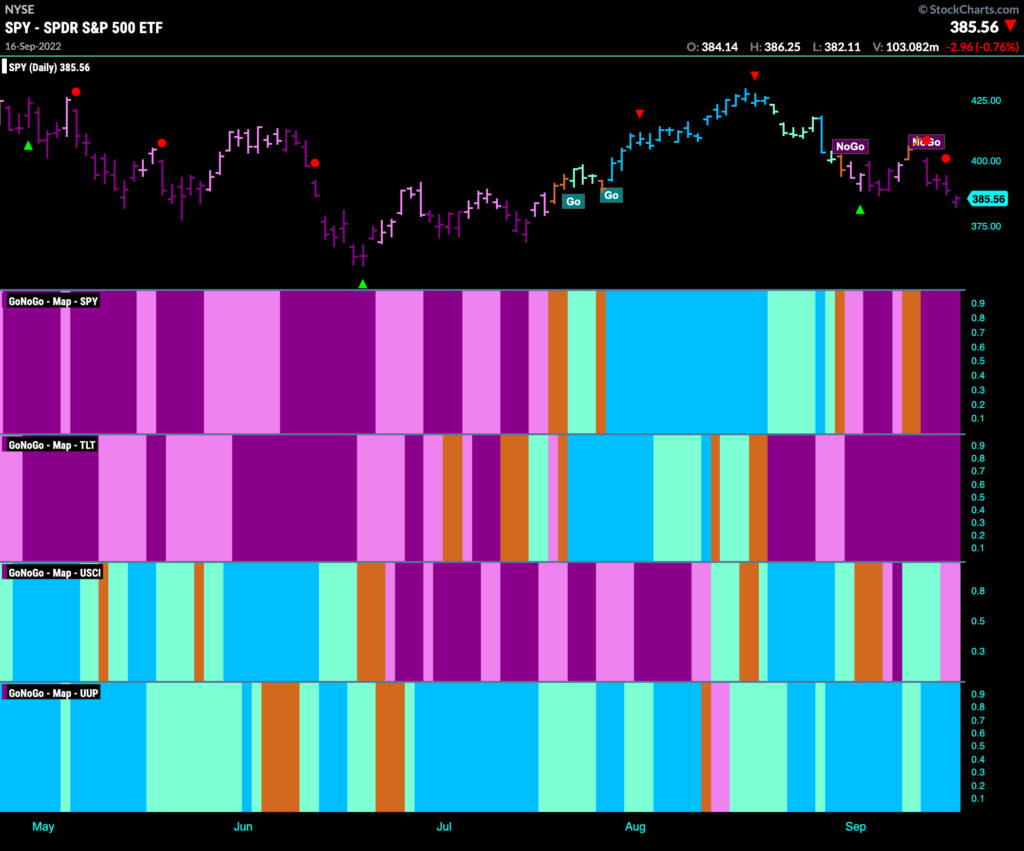This screenshot has width=1024, height=851.
Task: Click the red dot at the June price gap
Action: click(x=315, y=163)
